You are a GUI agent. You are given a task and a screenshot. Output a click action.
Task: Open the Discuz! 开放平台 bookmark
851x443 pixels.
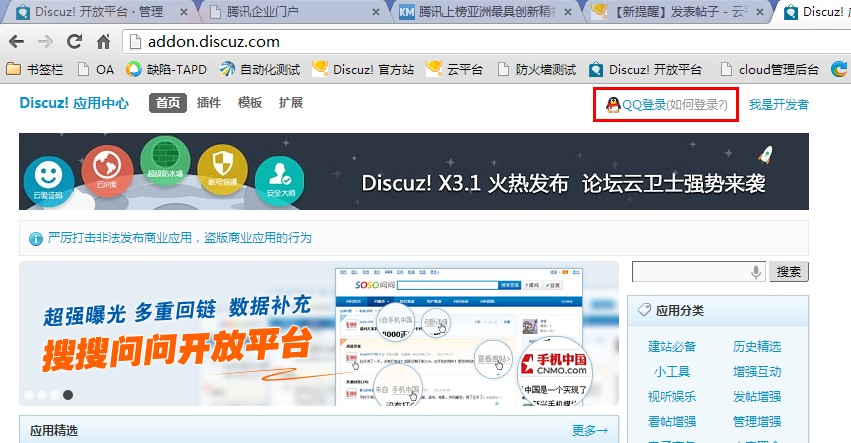tap(645, 69)
